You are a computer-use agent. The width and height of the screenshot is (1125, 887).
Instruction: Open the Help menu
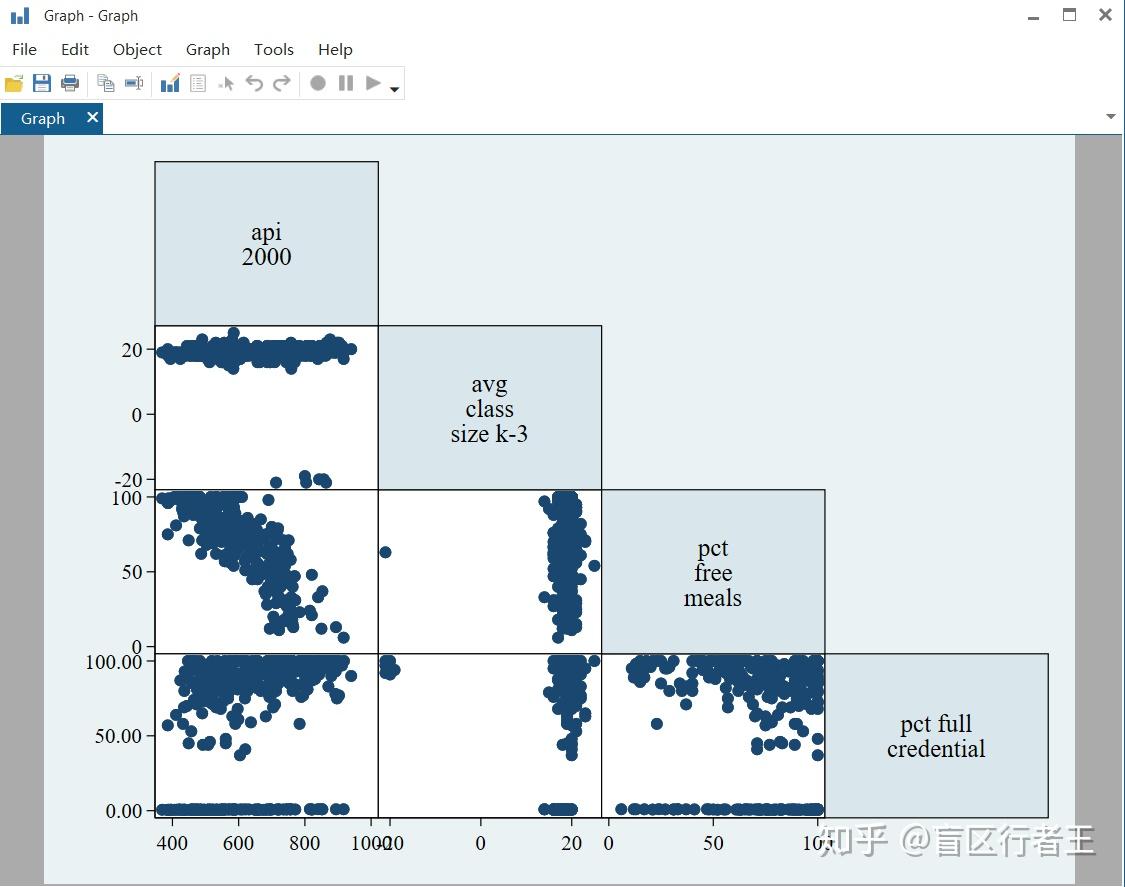coord(335,49)
